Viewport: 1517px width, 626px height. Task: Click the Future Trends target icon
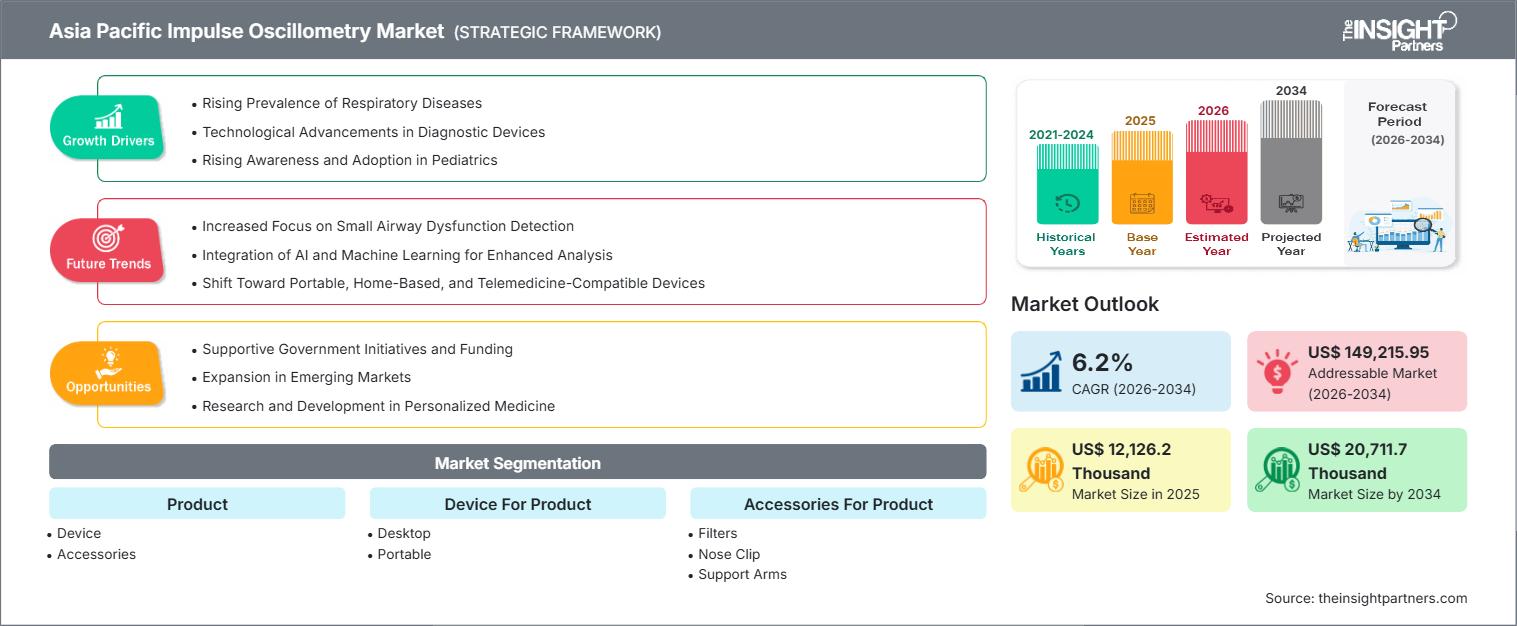108,238
